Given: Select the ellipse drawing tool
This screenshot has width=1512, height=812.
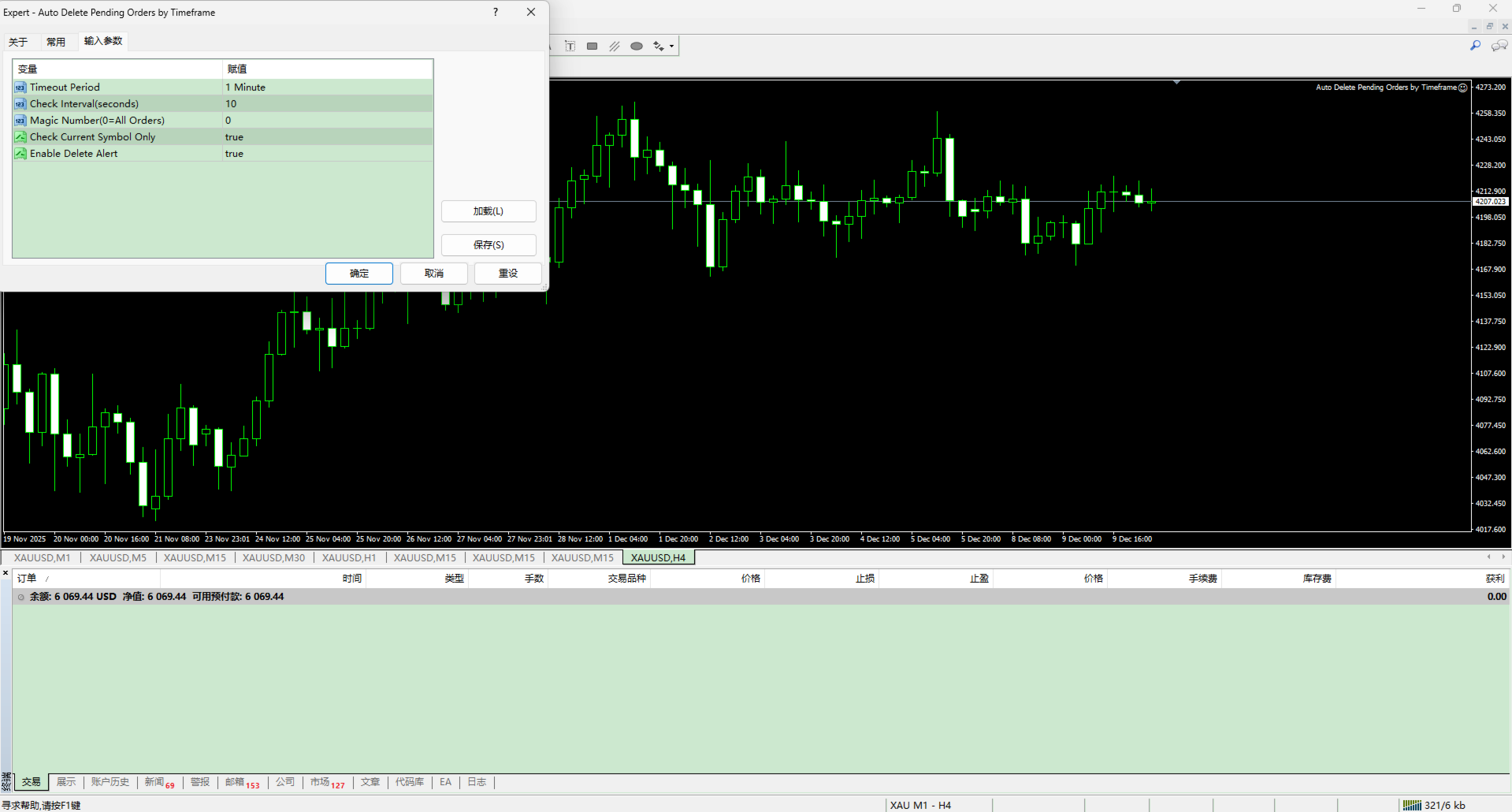Looking at the screenshot, I should (x=637, y=46).
